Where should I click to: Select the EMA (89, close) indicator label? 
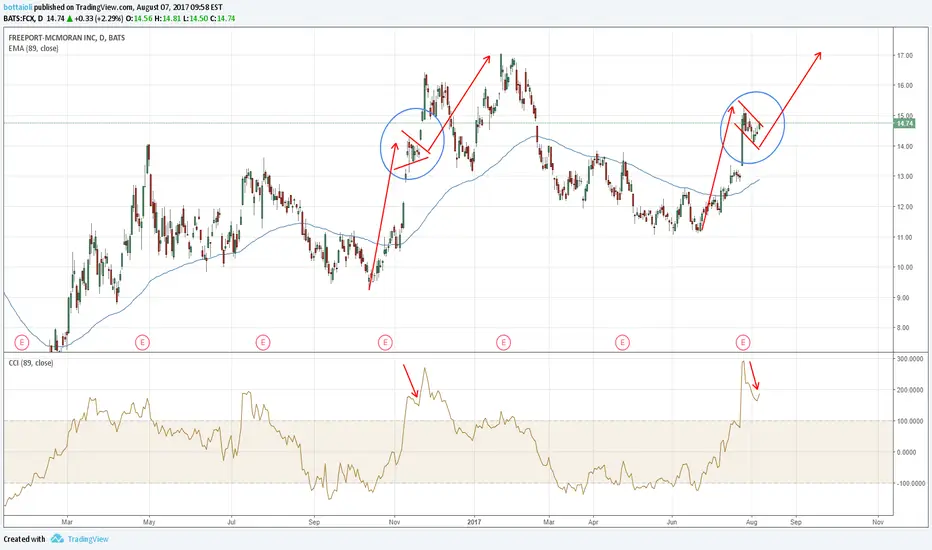[33, 48]
